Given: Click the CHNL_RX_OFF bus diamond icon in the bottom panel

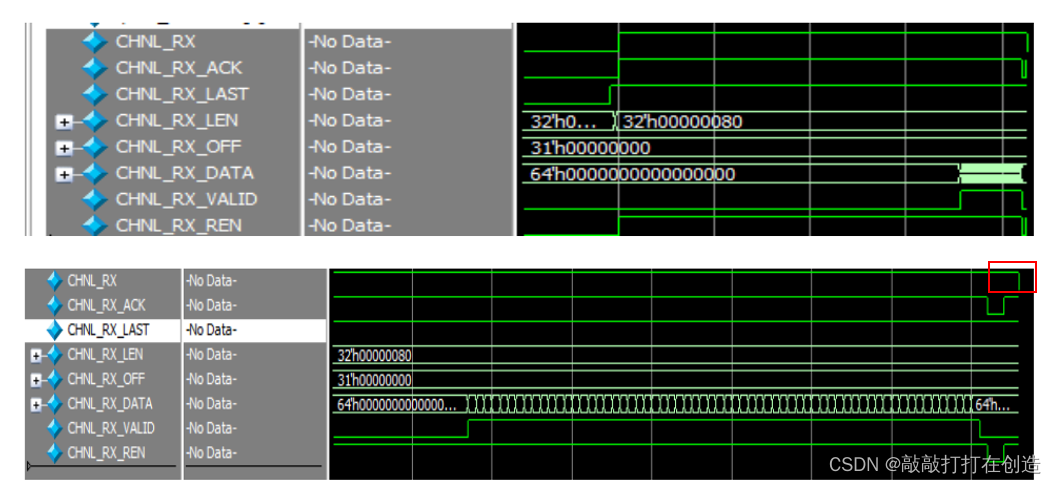Looking at the screenshot, I should (55, 380).
